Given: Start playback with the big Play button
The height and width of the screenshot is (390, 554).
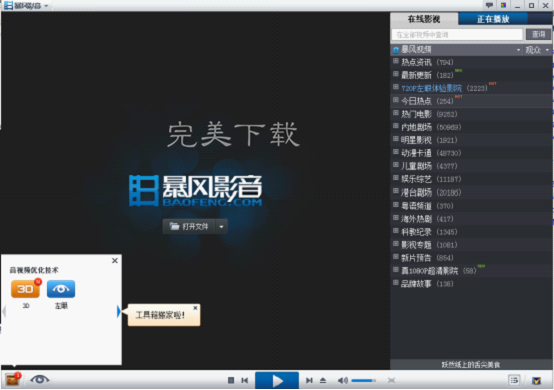Looking at the screenshot, I should (277, 380).
